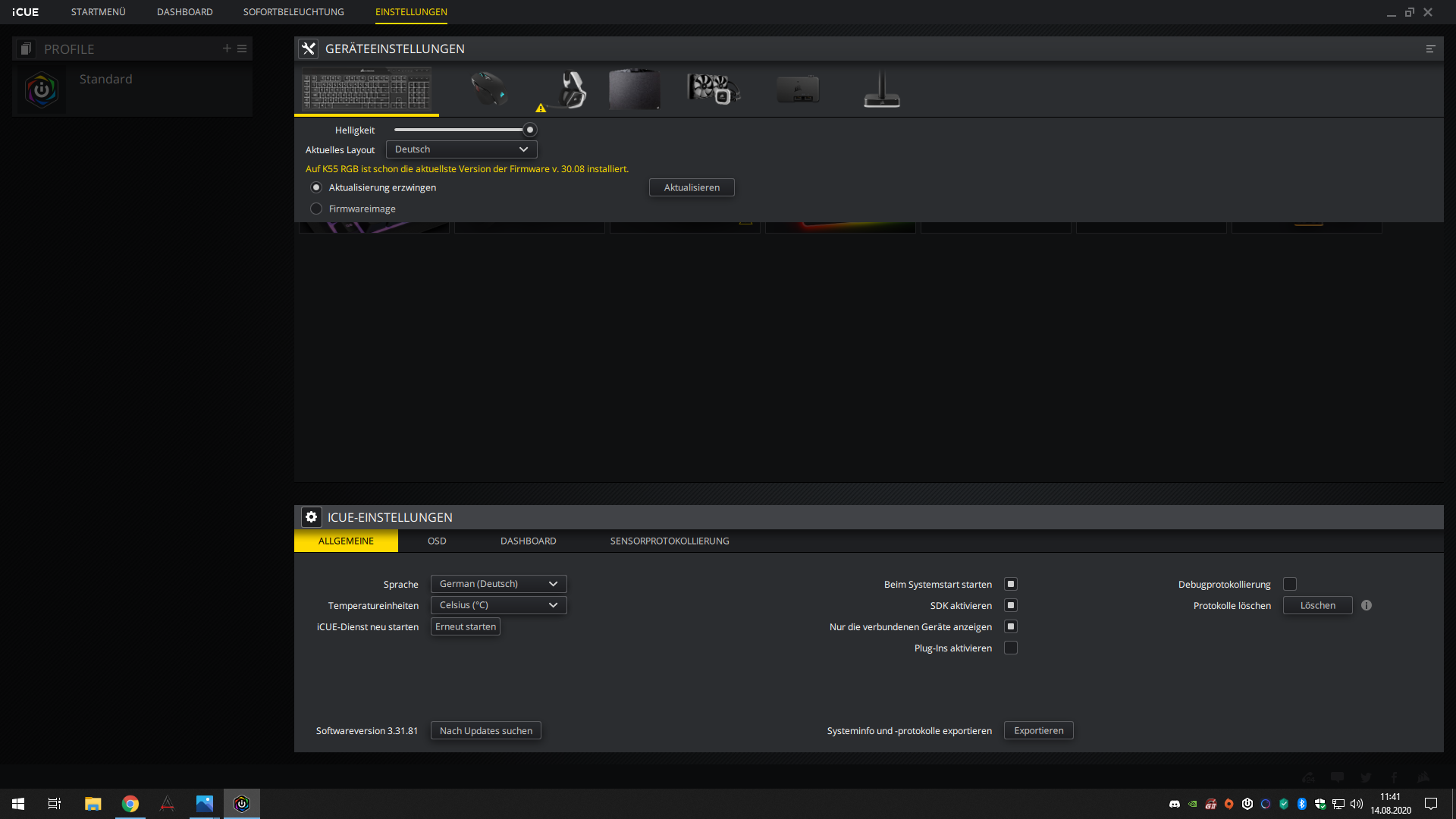Click the info icon next to Löschen
The height and width of the screenshot is (819, 1456).
1366,605
